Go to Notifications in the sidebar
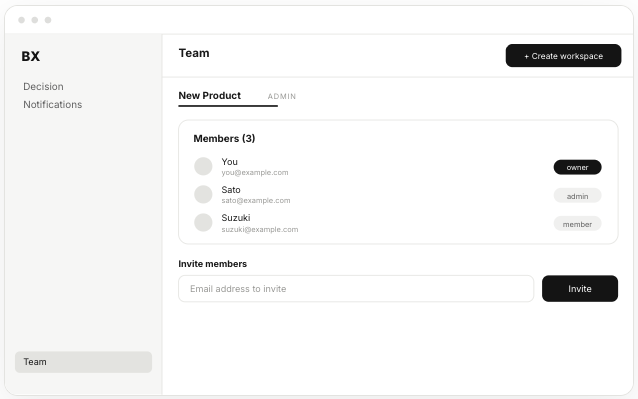 (52, 105)
